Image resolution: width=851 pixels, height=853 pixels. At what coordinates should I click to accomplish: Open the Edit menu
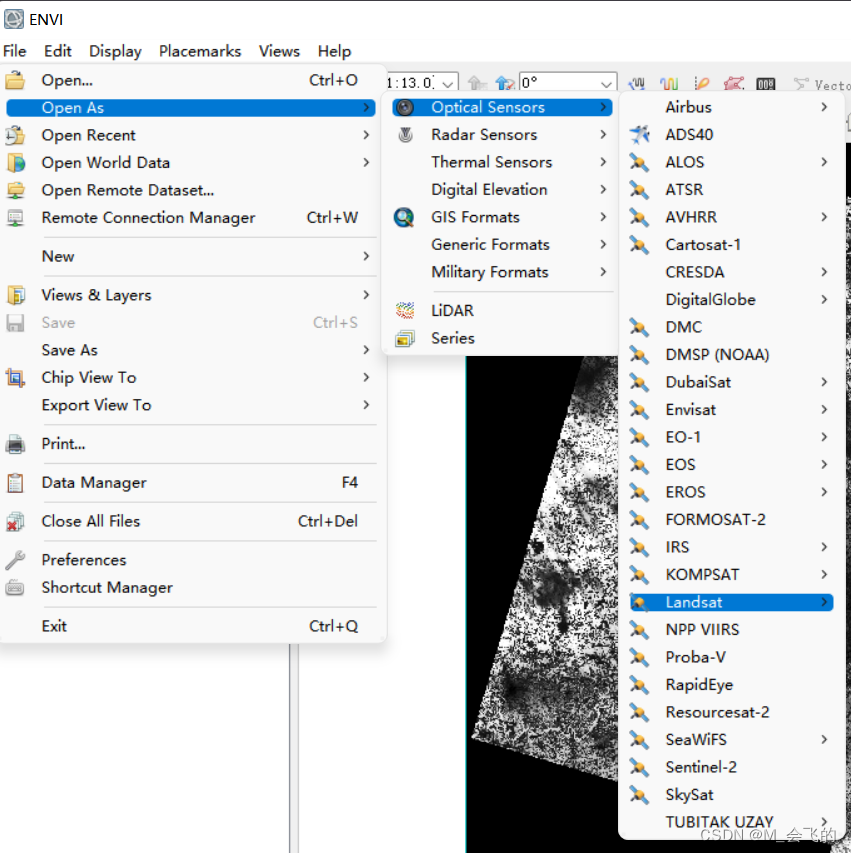click(x=58, y=51)
